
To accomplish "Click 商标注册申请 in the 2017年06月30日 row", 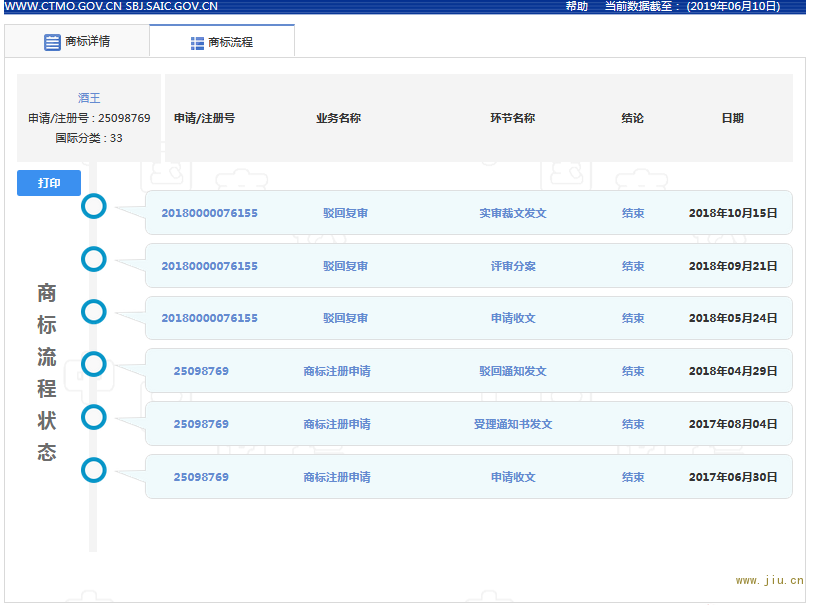I will pos(337,477).
